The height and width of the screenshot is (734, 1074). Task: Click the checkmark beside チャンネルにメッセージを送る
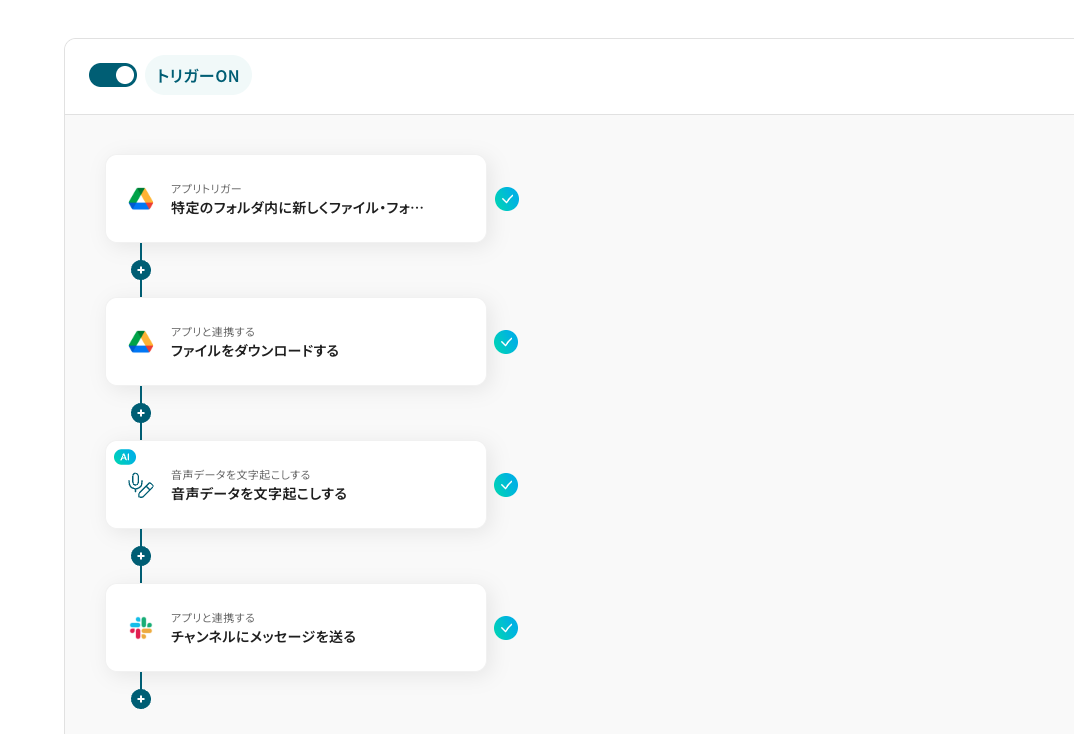(506, 628)
